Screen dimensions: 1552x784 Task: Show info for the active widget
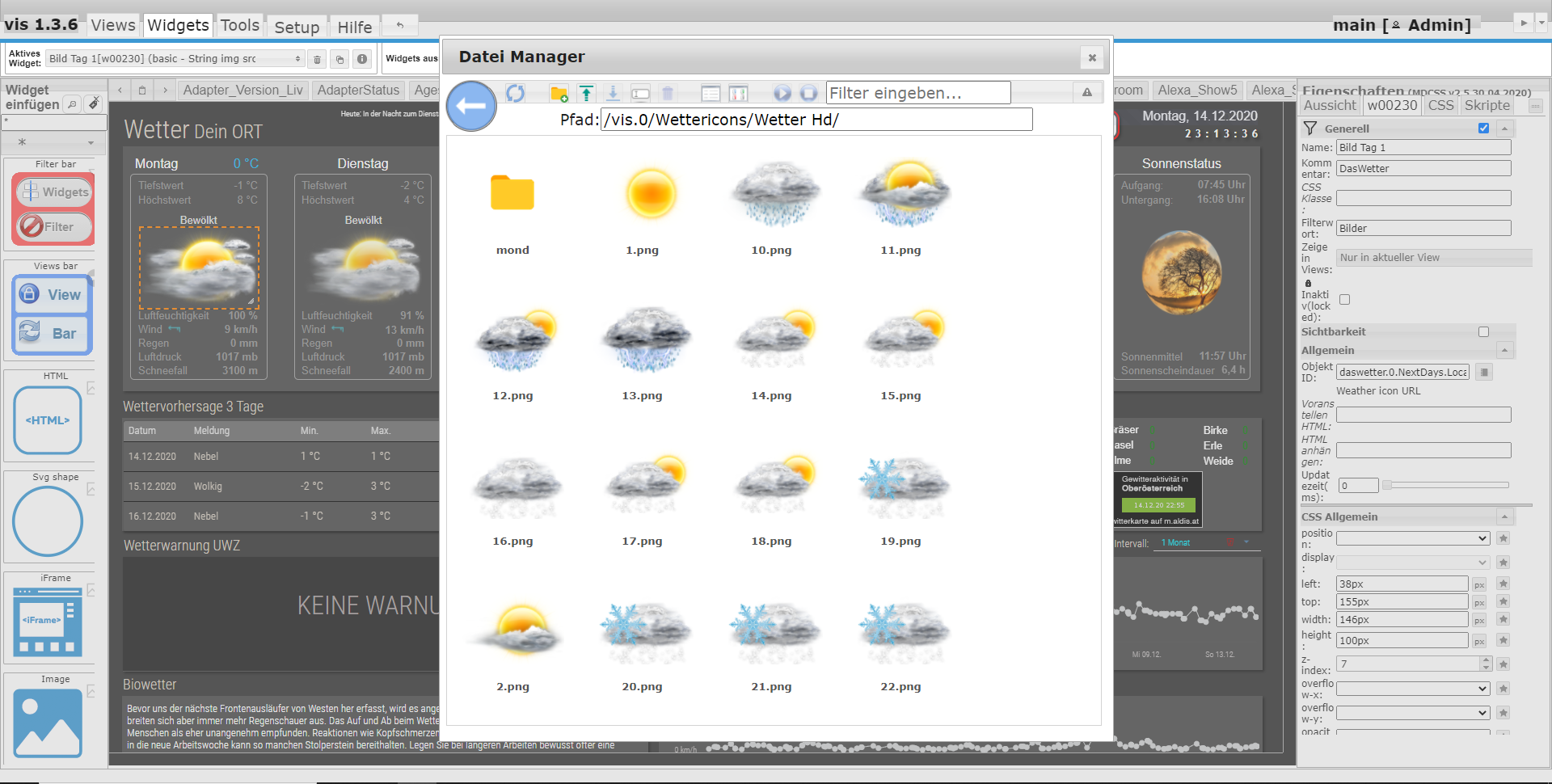(x=362, y=59)
